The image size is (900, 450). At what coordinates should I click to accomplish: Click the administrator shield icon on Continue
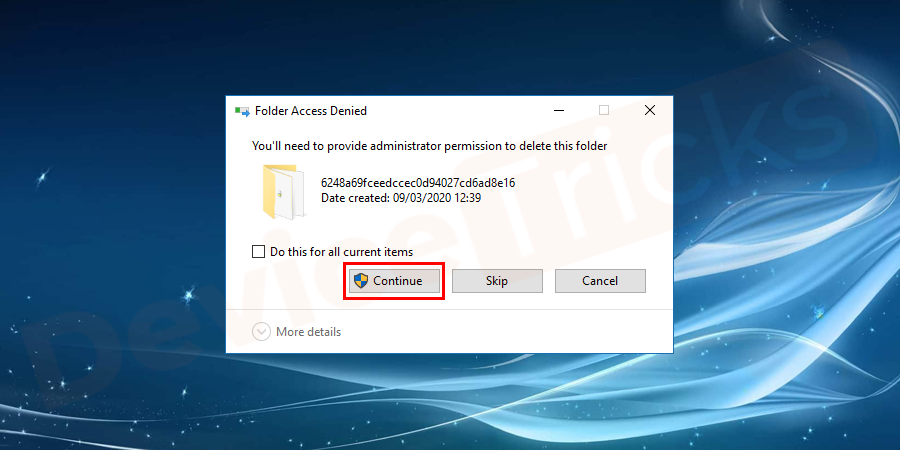tap(361, 281)
